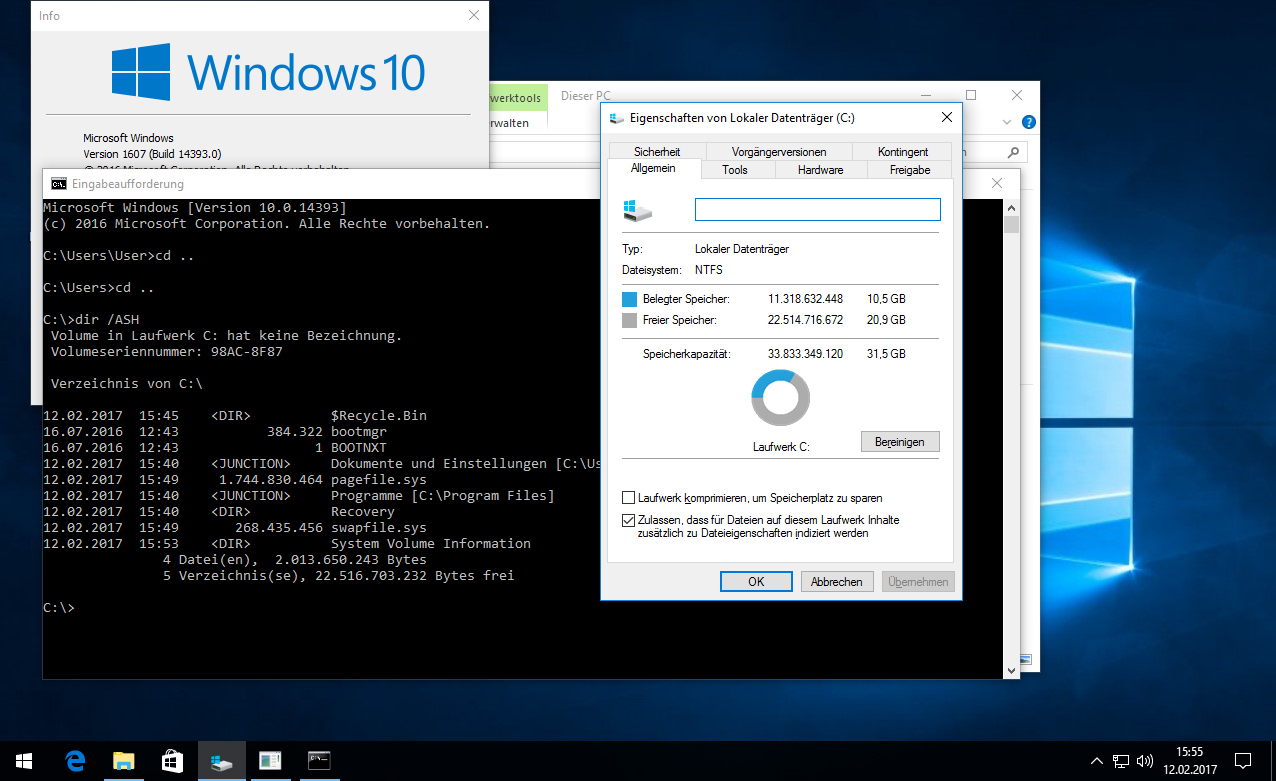Switch to the Freigabe tab
Image resolution: width=1276 pixels, height=781 pixels.
tap(911, 170)
